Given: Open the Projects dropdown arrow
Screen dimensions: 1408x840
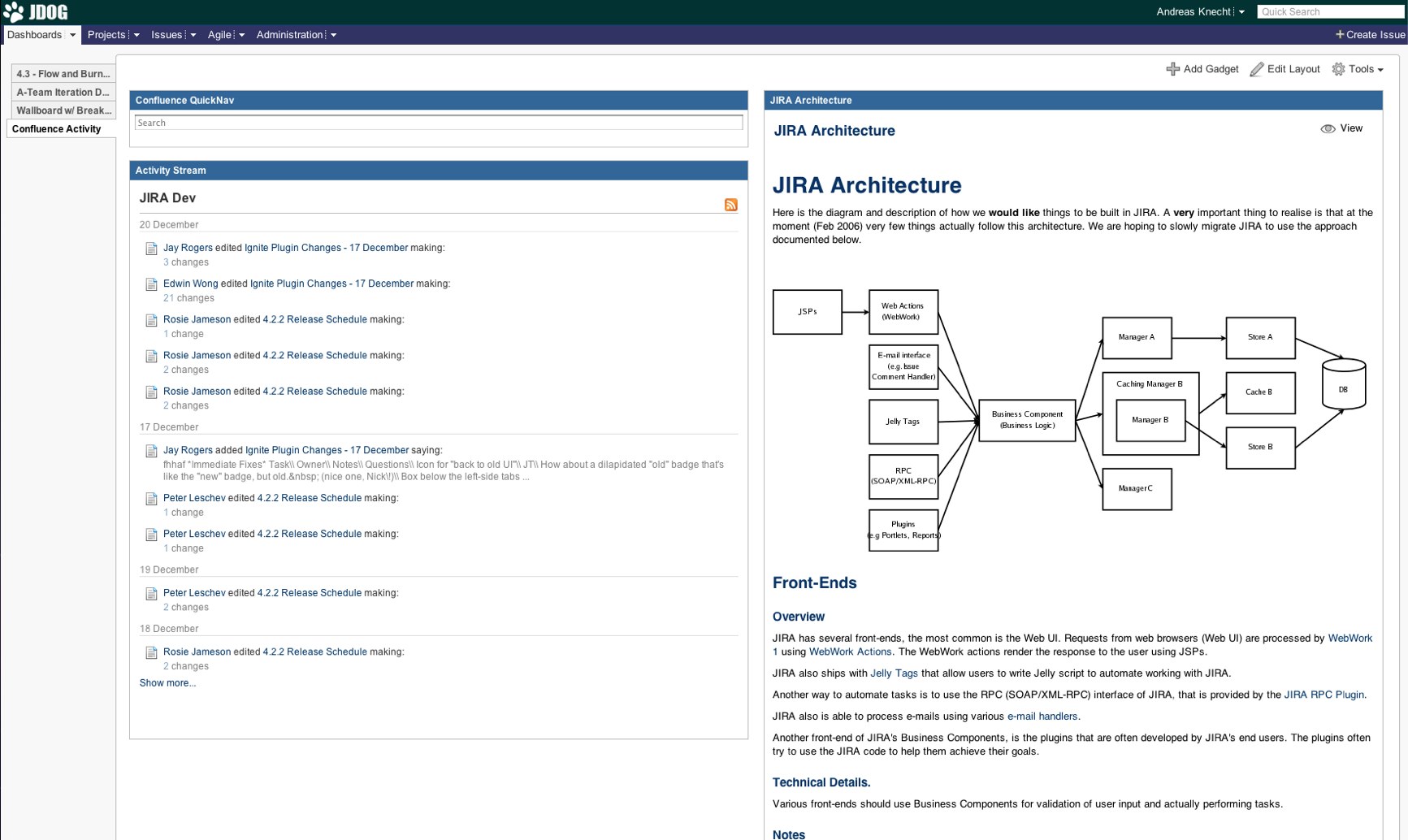Looking at the screenshot, I should [x=136, y=35].
